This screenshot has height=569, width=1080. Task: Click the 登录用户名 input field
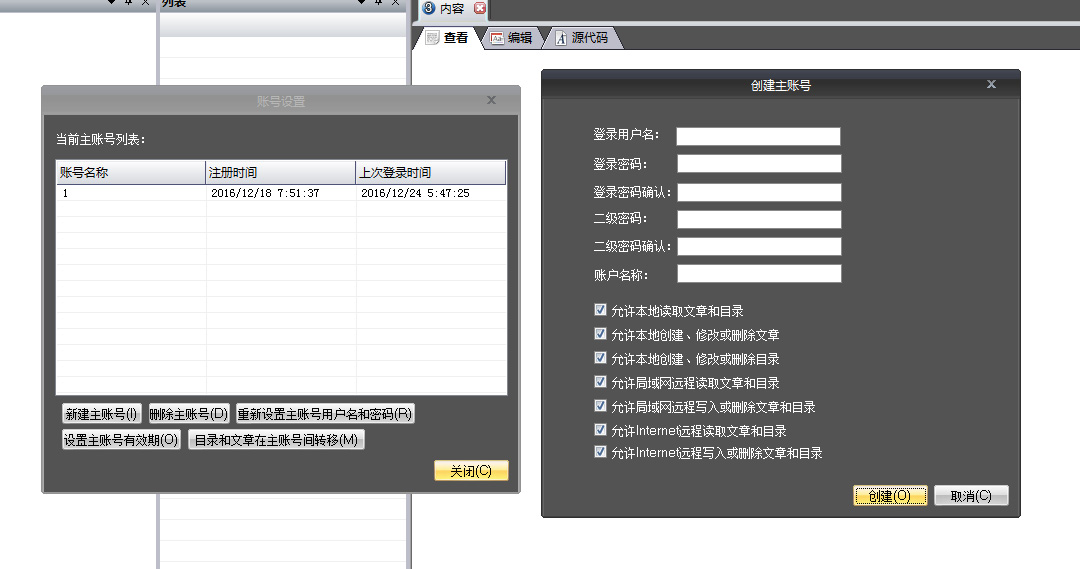pos(758,136)
